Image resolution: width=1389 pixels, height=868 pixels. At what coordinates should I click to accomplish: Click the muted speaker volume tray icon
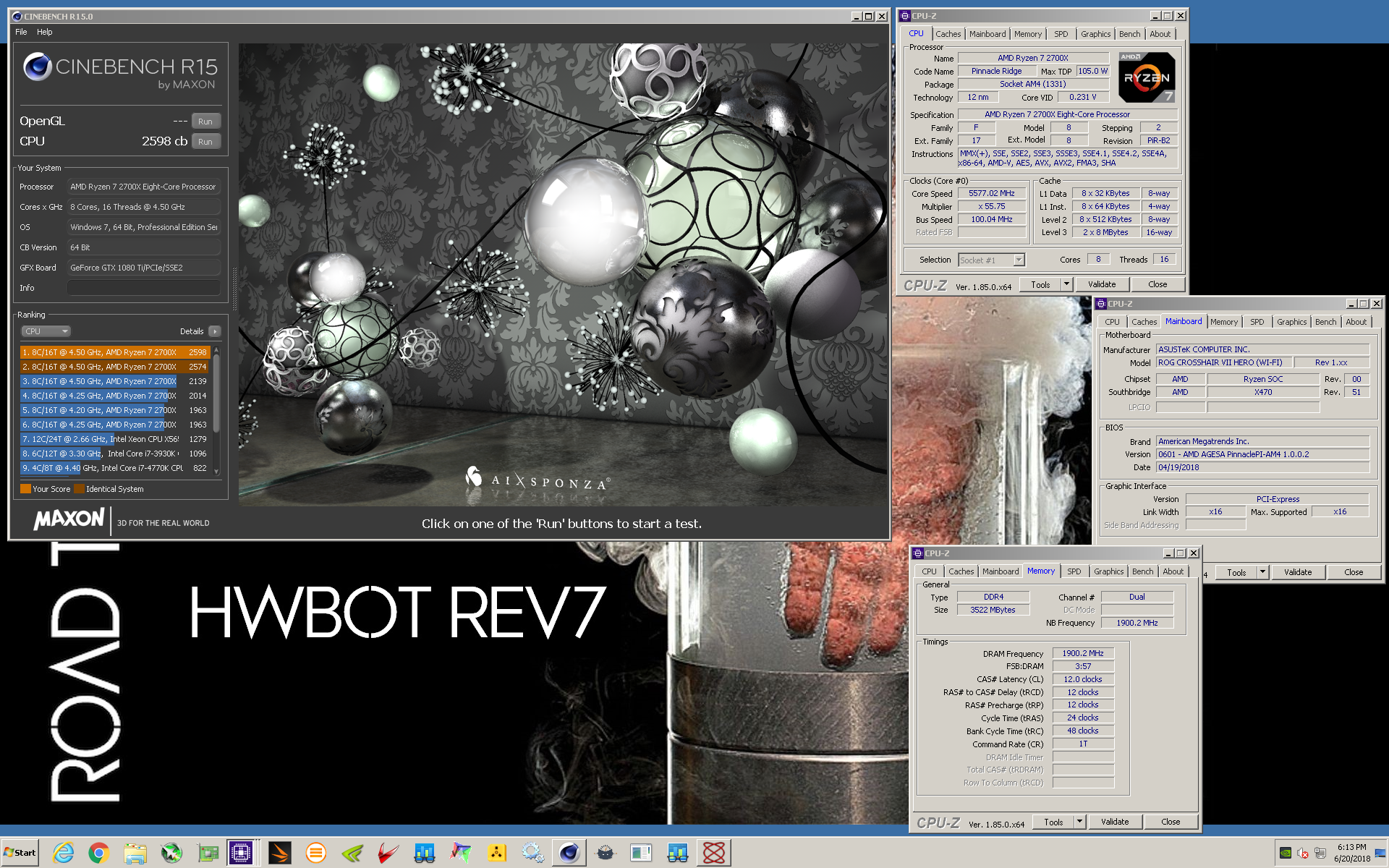click(x=1303, y=853)
